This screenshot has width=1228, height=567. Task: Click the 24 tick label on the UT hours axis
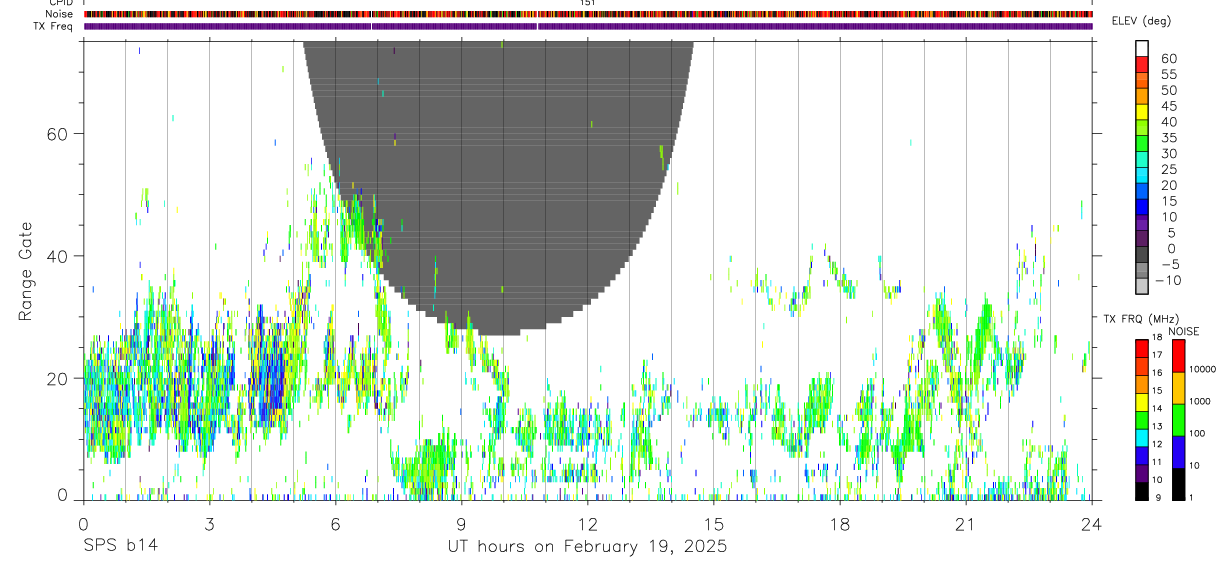1091,524
